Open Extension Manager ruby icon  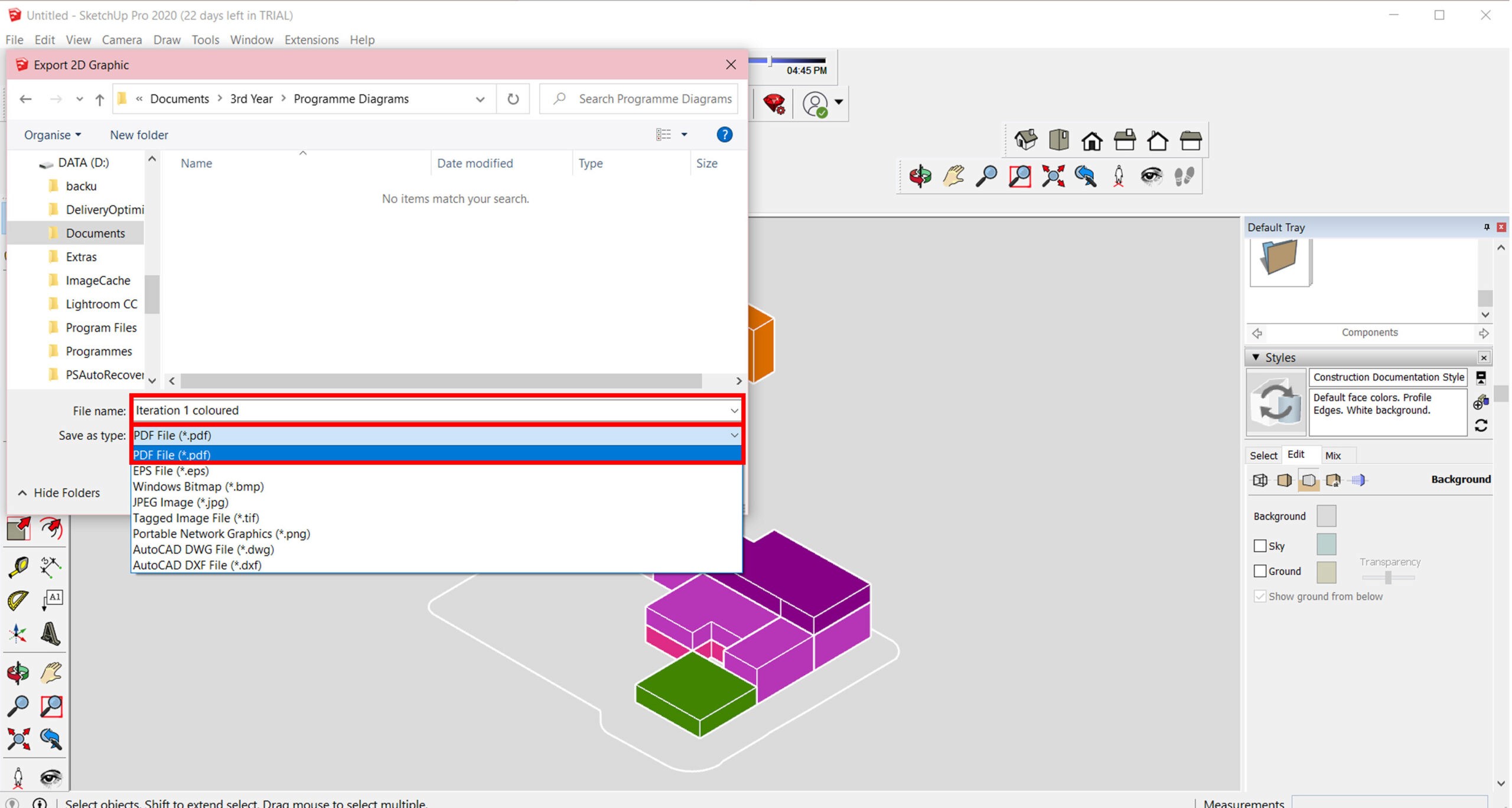774,104
